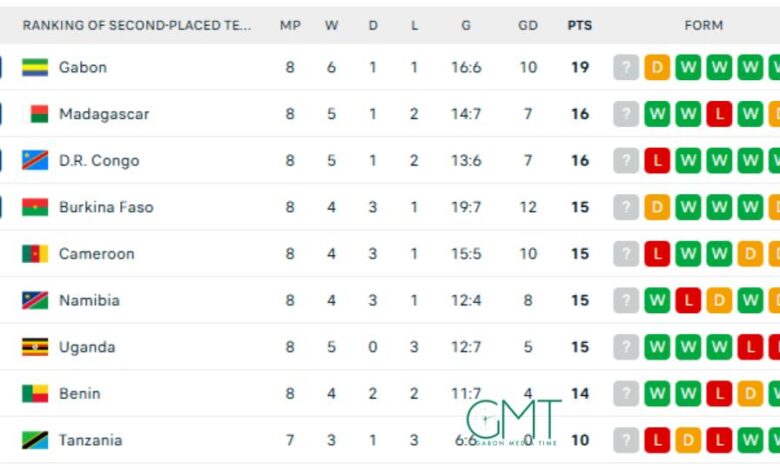Click the D.R. Congo flag icon

pyautogui.click(x=35, y=161)
